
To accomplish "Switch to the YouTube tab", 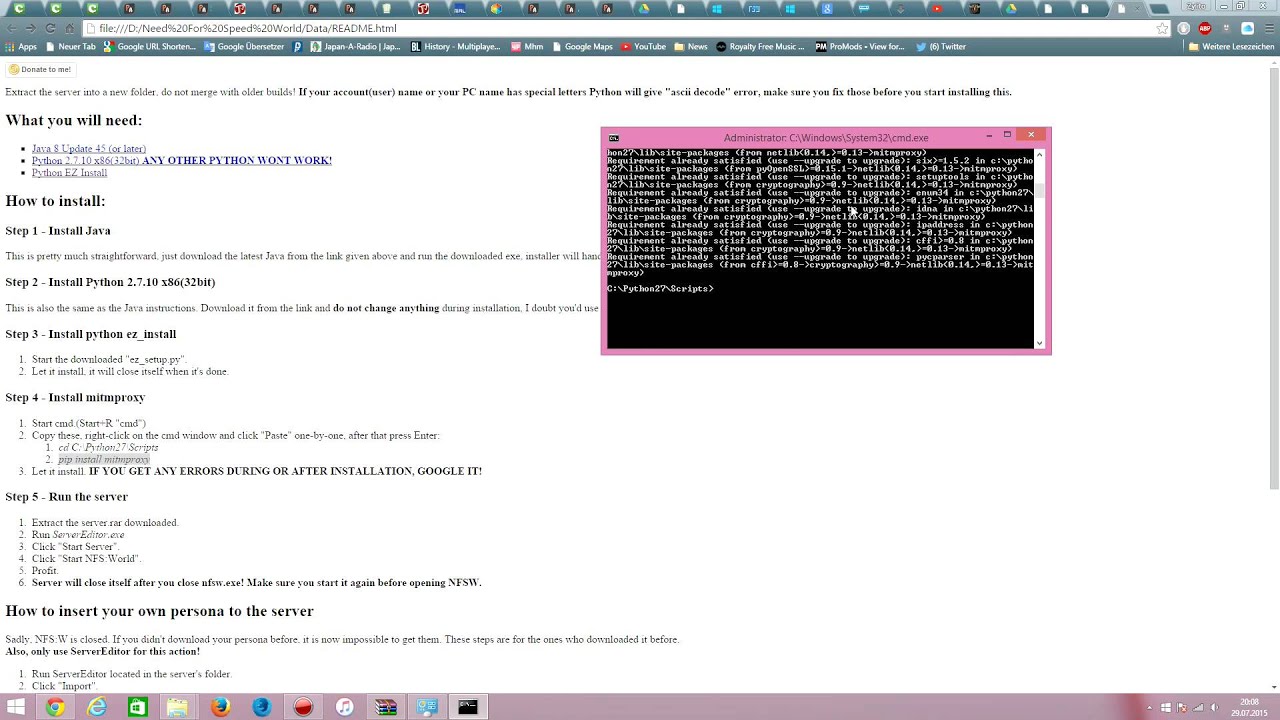I will click(x=937, y=9).
